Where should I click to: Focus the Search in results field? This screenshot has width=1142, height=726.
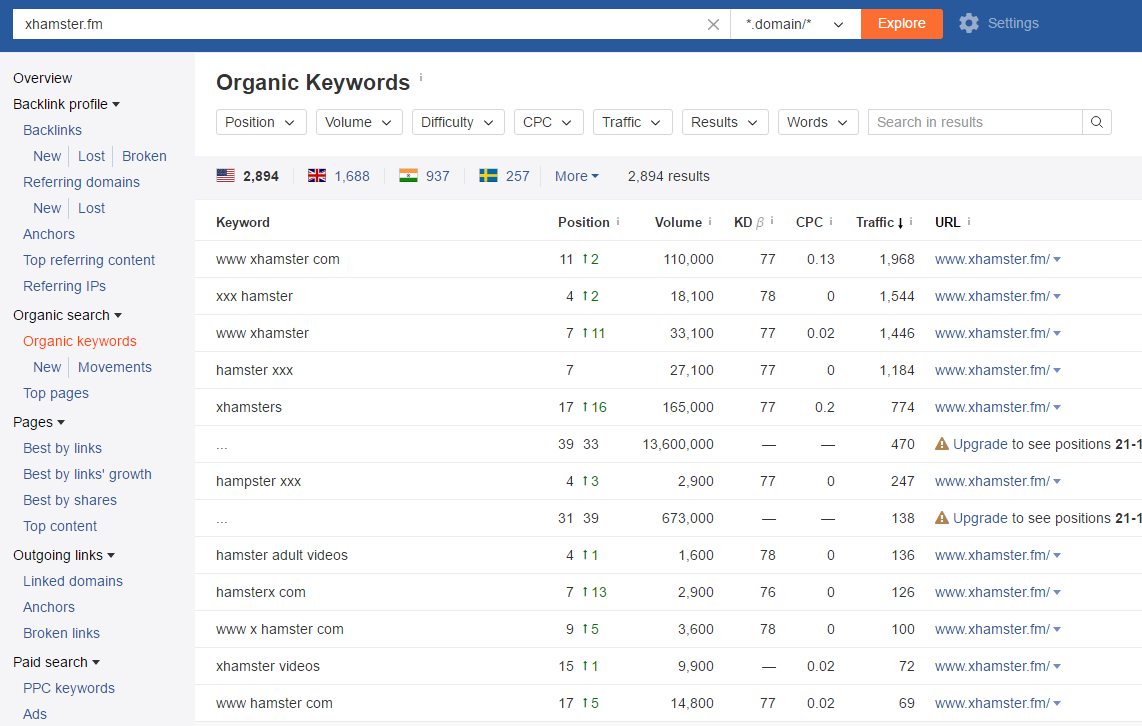[975, 122]
